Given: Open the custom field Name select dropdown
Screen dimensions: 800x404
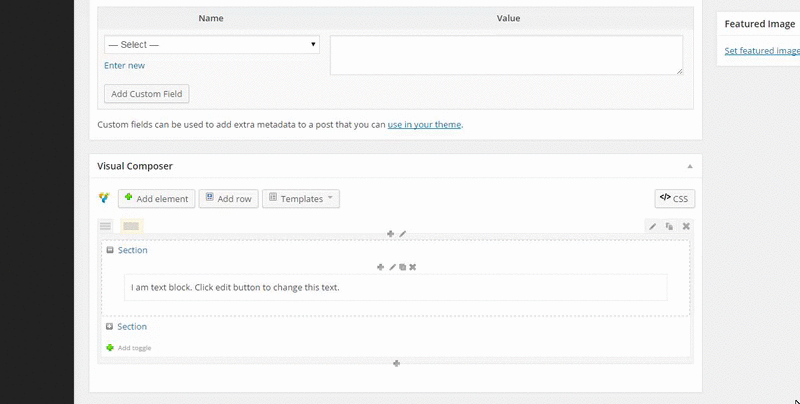Looking at the screenshot, I should 211,45.
